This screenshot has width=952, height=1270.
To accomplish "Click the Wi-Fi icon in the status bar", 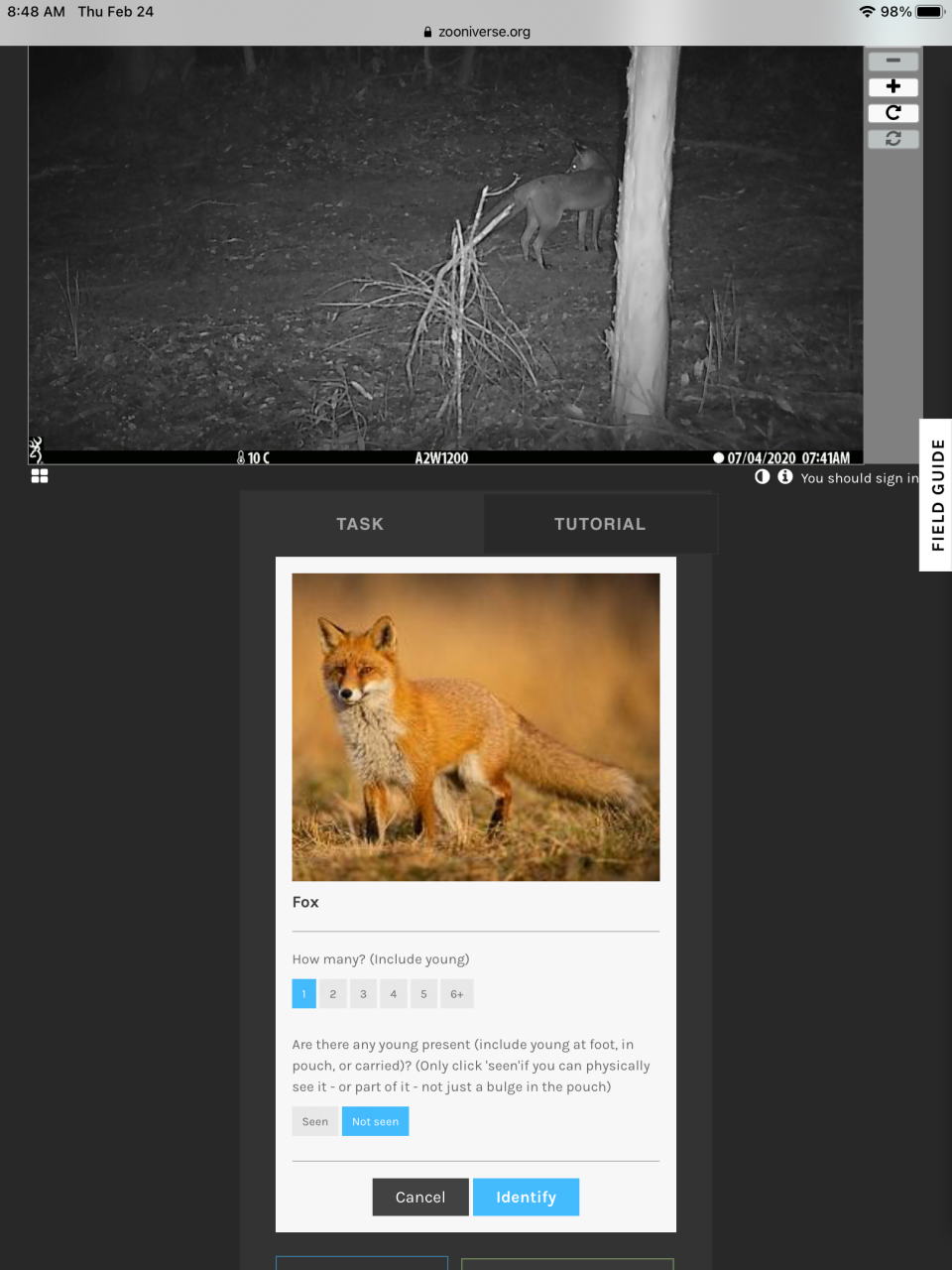I will click(867, 12).
